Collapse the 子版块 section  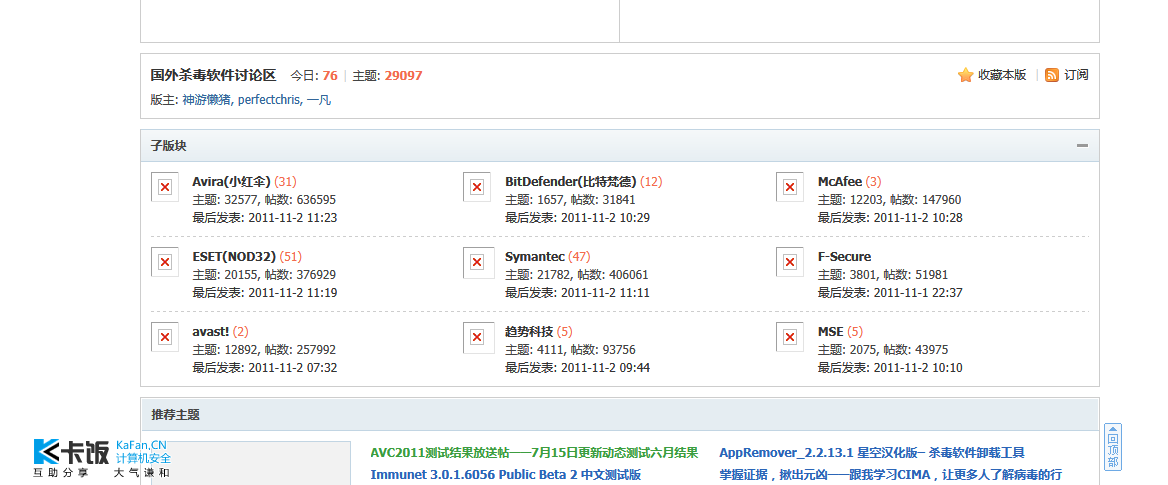tap(1082, 145)
